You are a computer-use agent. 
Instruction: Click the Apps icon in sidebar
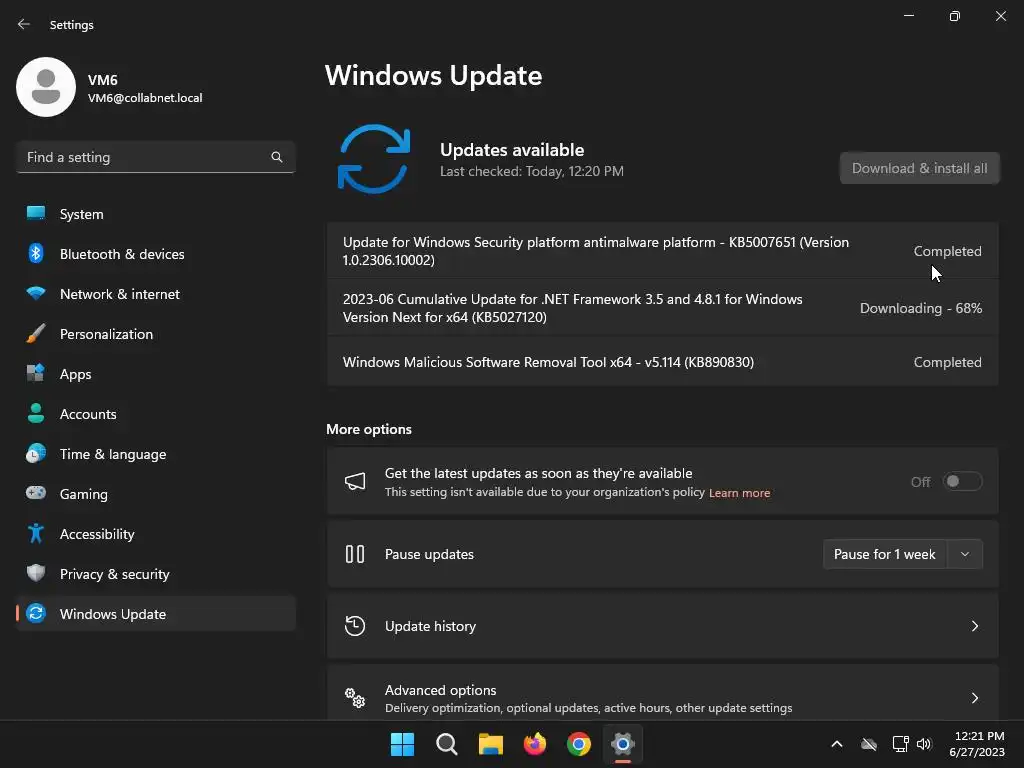pyautogui.click(x=36, y=374)
